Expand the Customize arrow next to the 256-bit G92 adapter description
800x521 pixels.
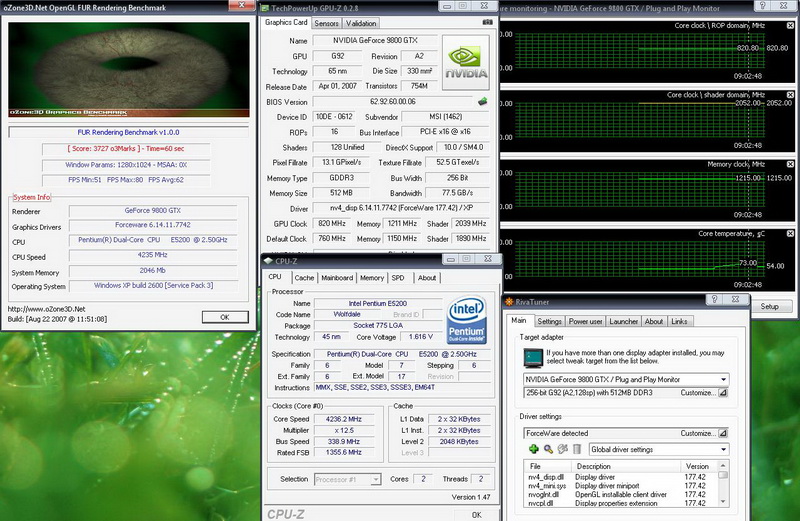(x=723, y=393)
